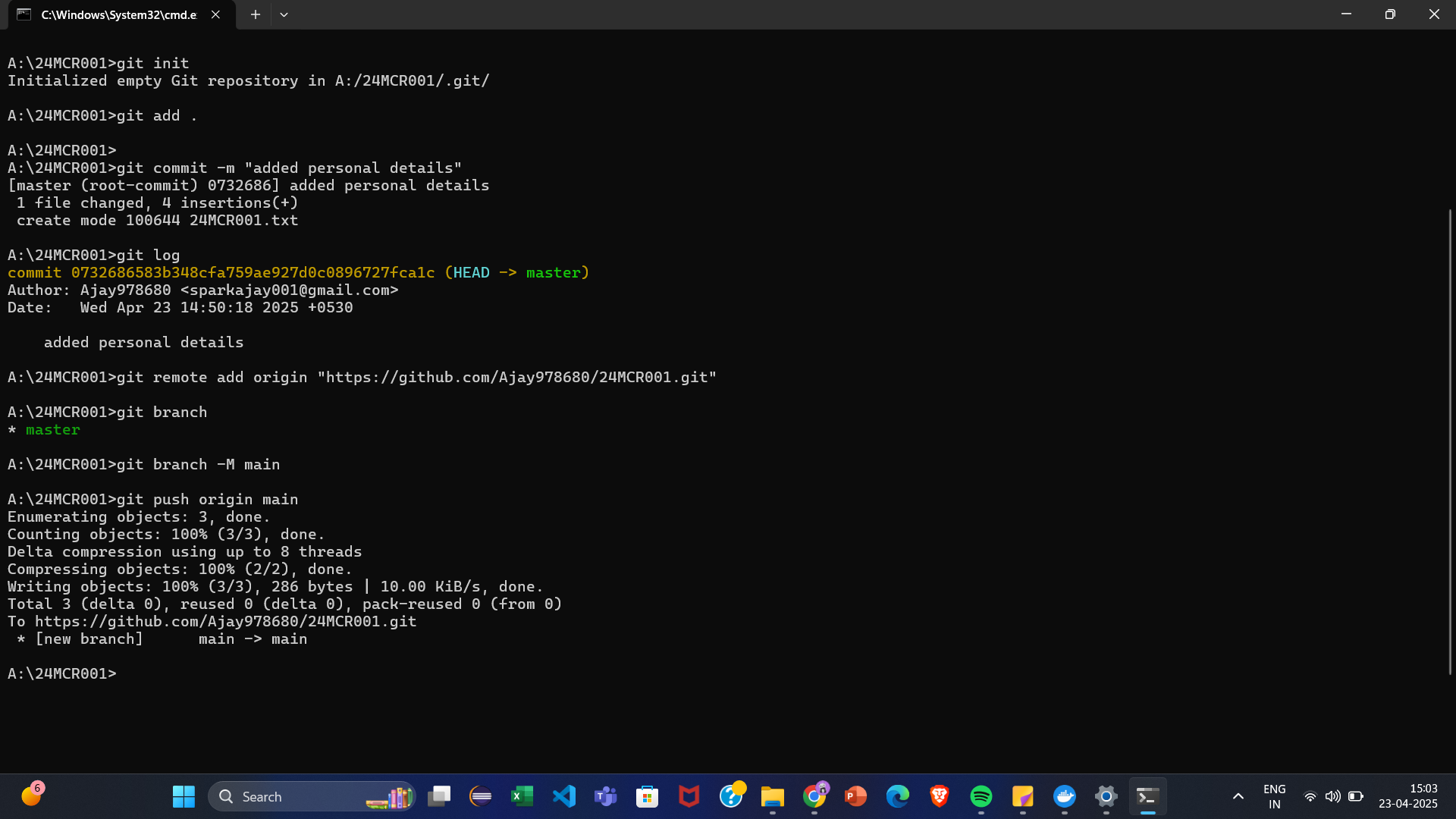The height and width of the screenshot is (819, 1456).
Task: Click 'create mode 100644 24MCR001.txt' line
Action: (158, 220)
